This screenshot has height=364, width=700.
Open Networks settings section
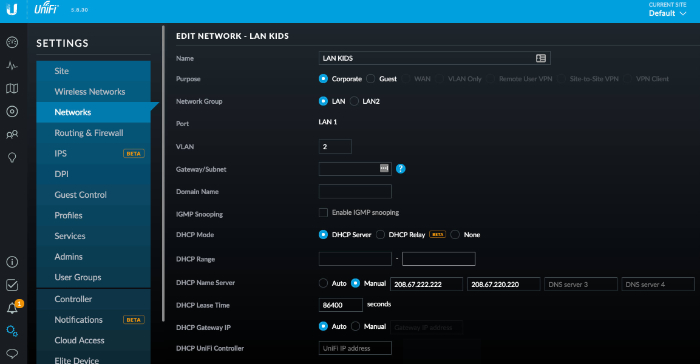click(93, 112)
